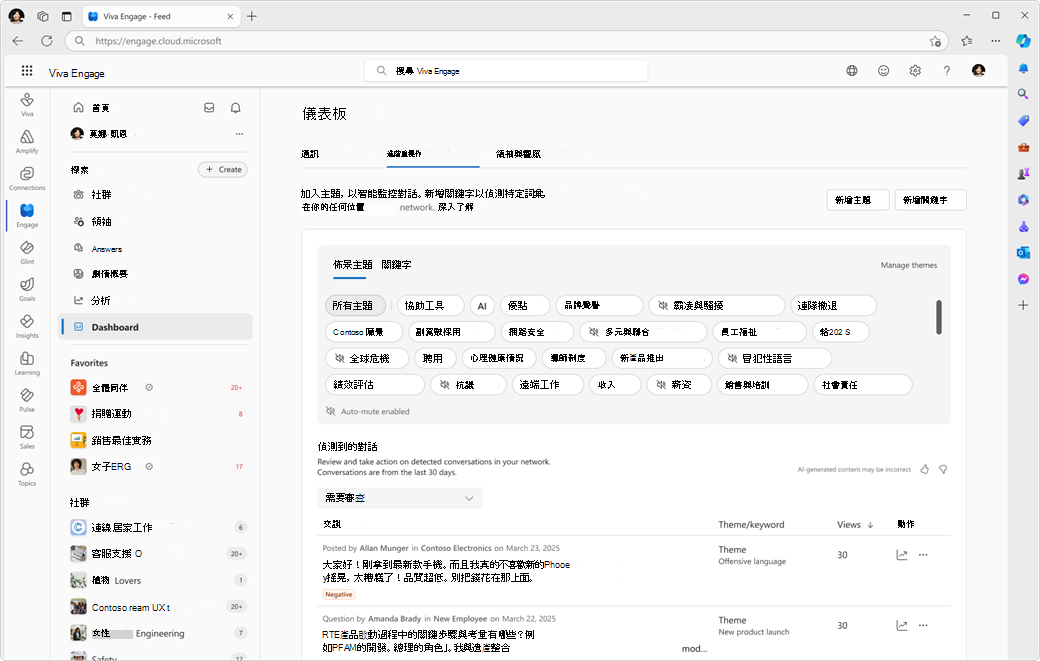Open Glint in the left rail
Image resolution: width=1040 pixels, height=661 pixels.
coord(27,252)
